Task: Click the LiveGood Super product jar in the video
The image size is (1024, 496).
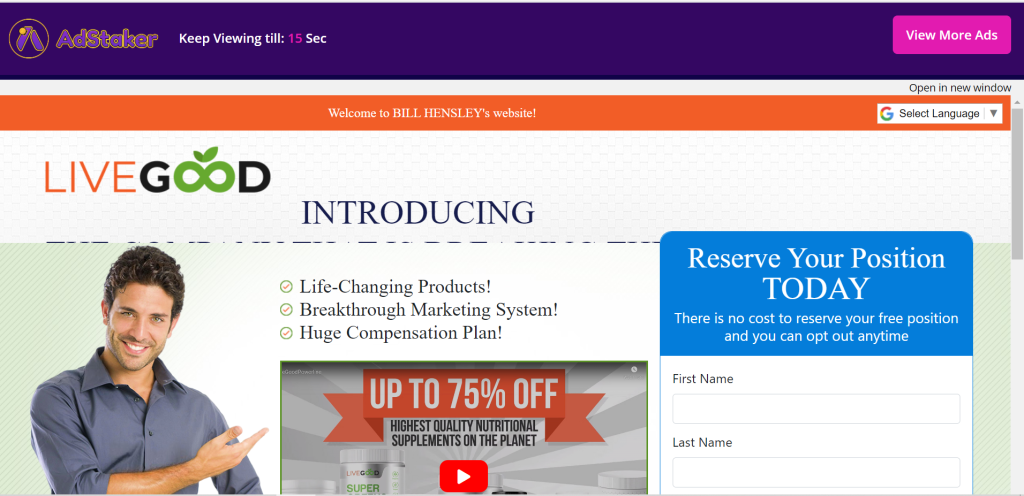Action: point(373,470)
